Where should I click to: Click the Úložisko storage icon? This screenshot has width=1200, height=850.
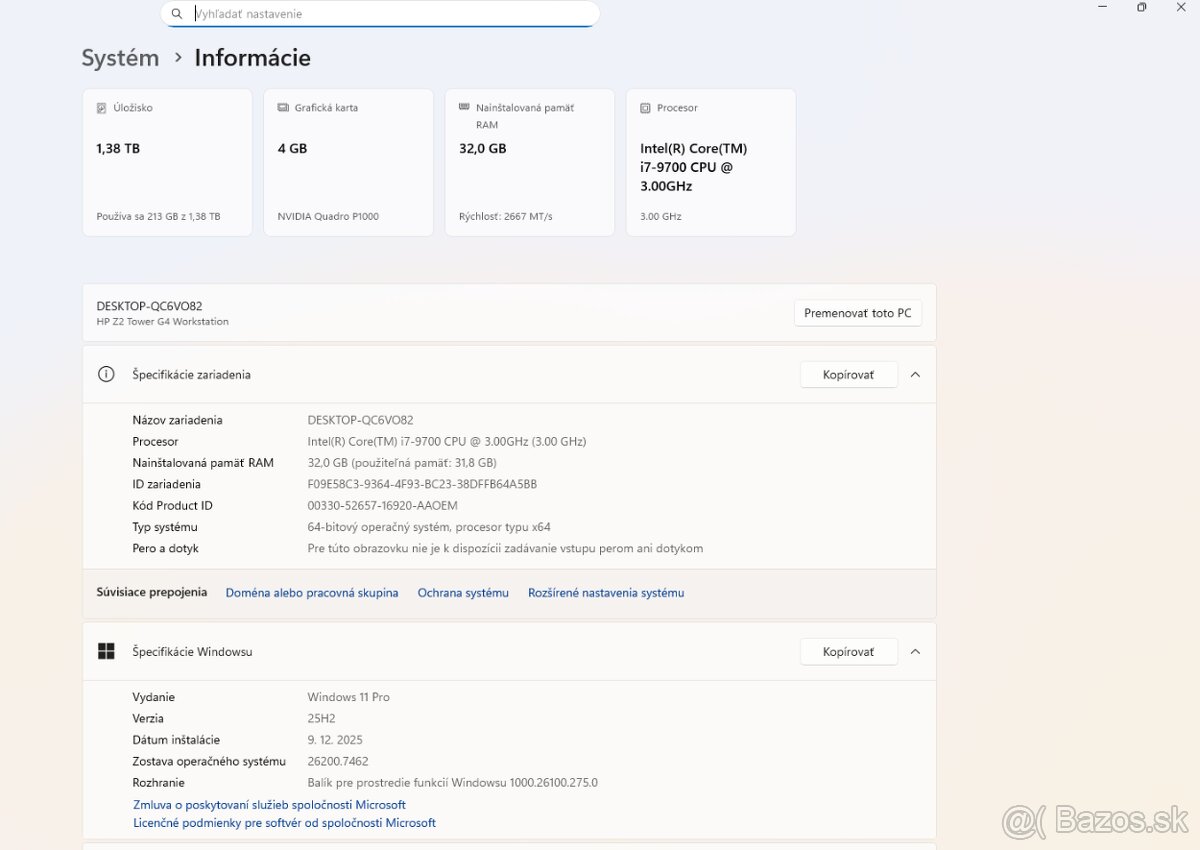(x=101, y=108)
